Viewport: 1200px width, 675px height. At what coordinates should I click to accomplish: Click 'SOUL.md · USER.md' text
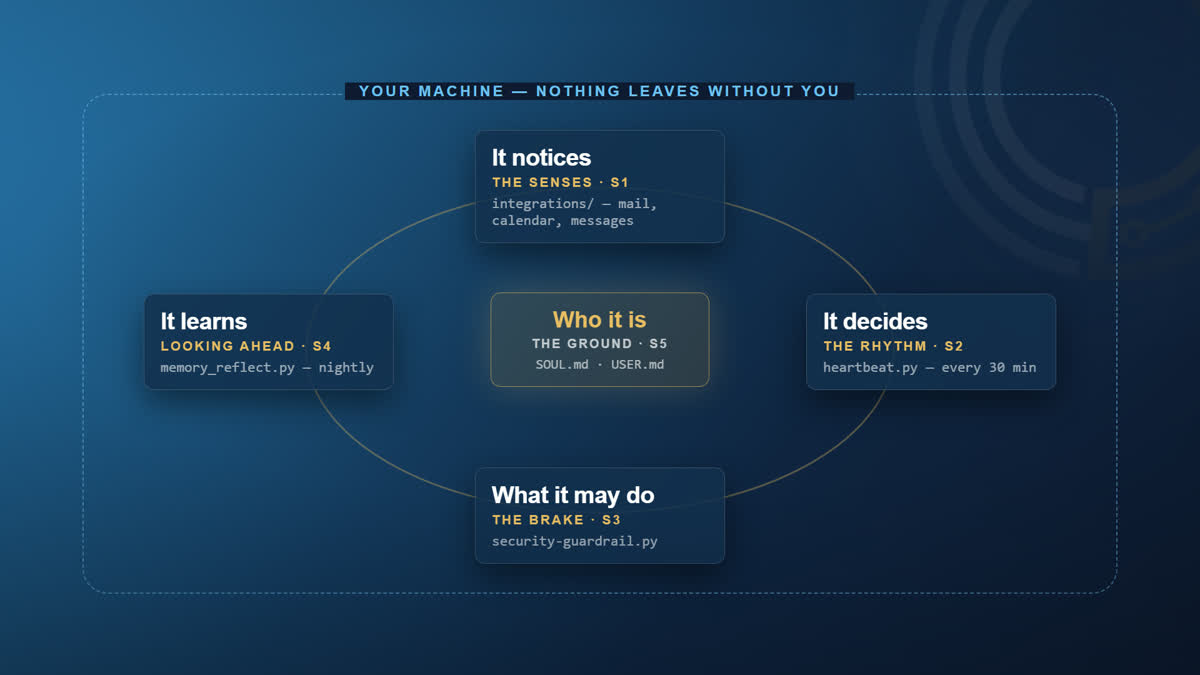600,365
